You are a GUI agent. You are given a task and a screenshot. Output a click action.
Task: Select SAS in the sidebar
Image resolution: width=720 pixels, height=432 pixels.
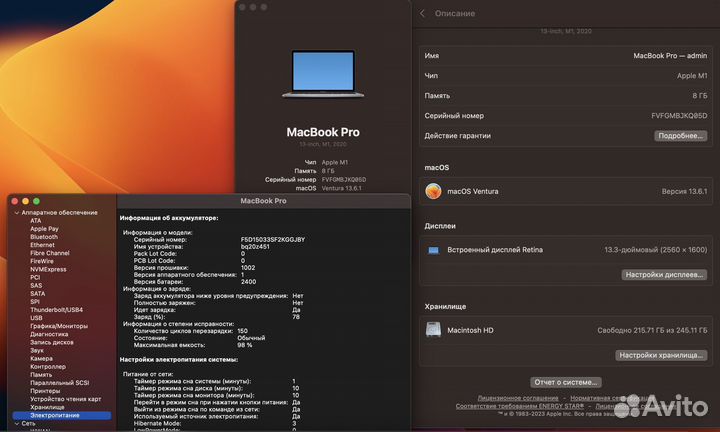coord(36,286)
